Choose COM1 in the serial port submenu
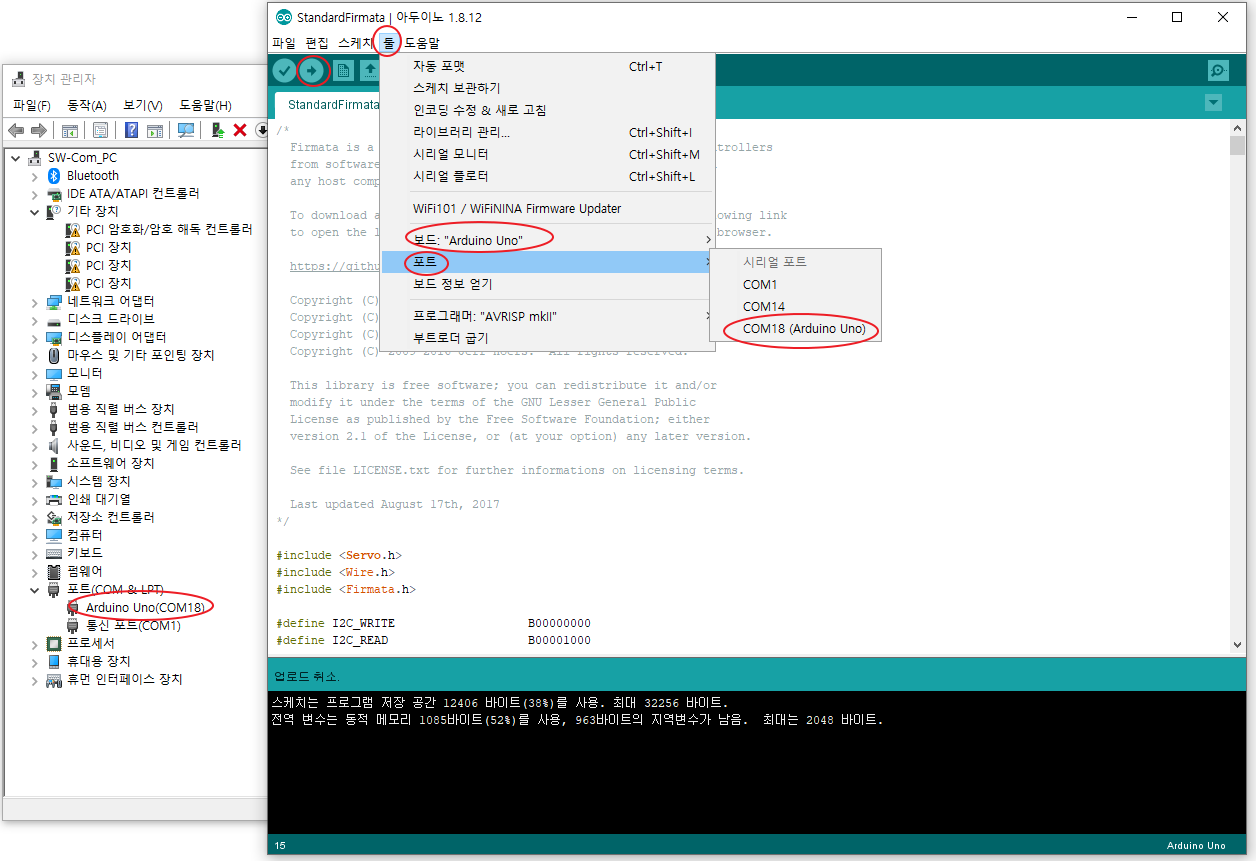This screenshot has width=1256, height=861. [796, 285]
